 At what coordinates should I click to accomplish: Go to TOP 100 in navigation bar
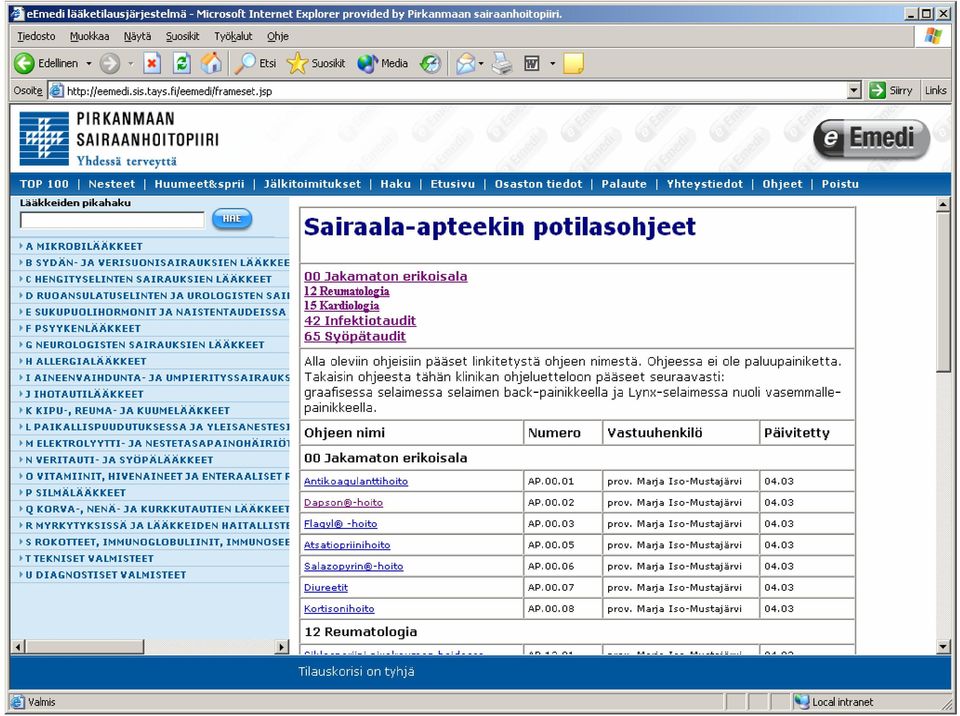click(44, 184)
